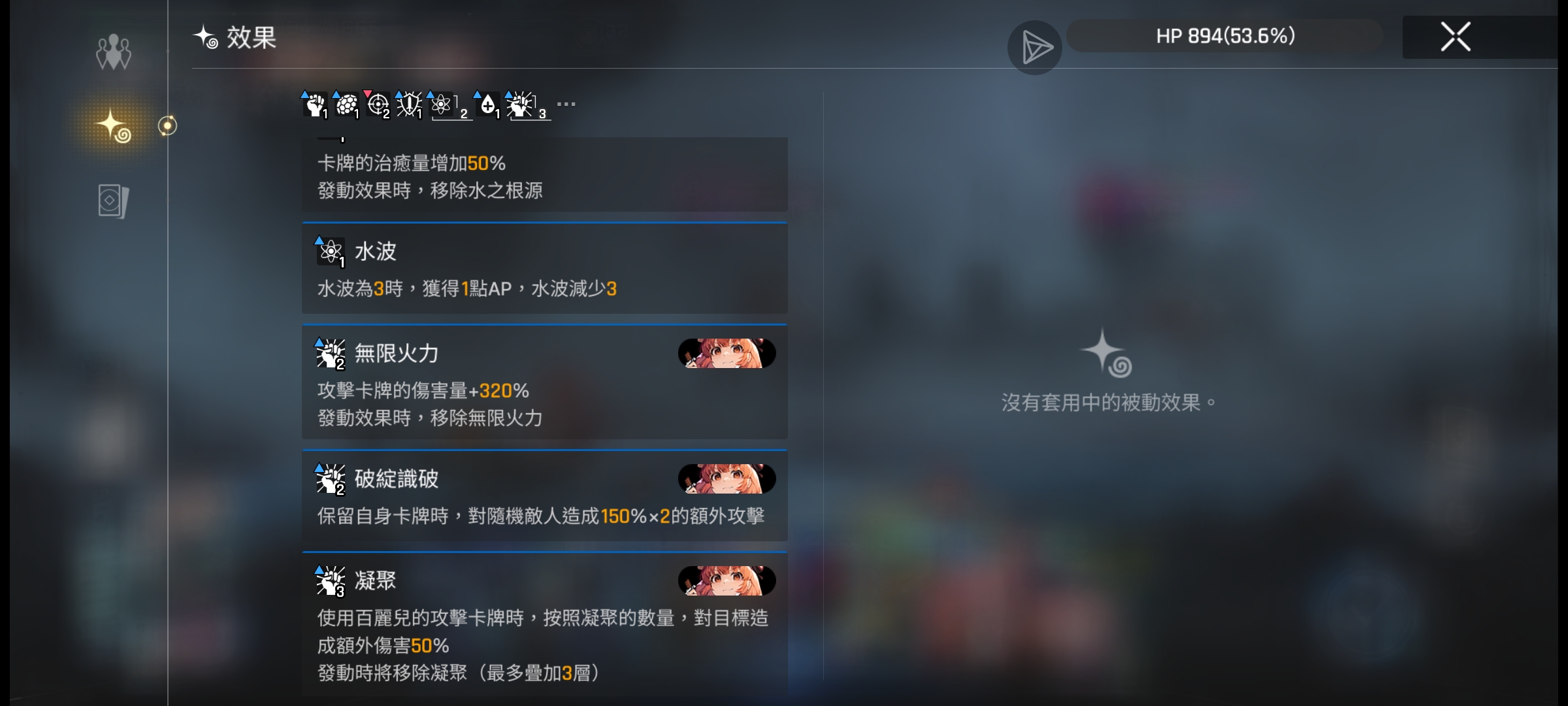
Task: Open the team members sidebar icon
Action: pyautogui.click(x=114, y=52)
